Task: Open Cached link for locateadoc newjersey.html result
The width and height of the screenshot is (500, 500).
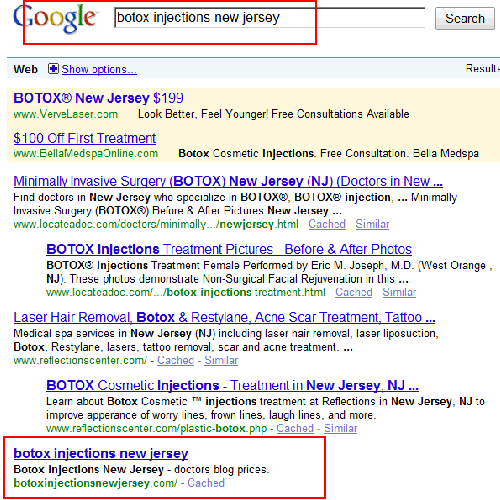Action: click(x=327, y=224)
